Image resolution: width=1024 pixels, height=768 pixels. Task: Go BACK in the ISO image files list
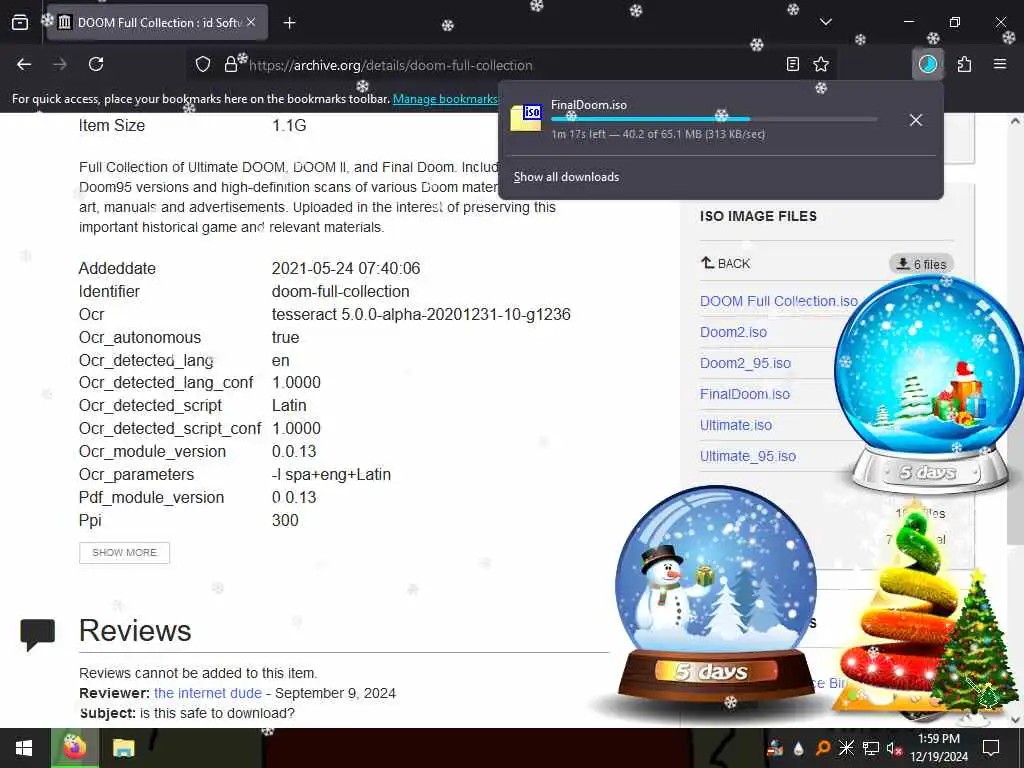726,264
